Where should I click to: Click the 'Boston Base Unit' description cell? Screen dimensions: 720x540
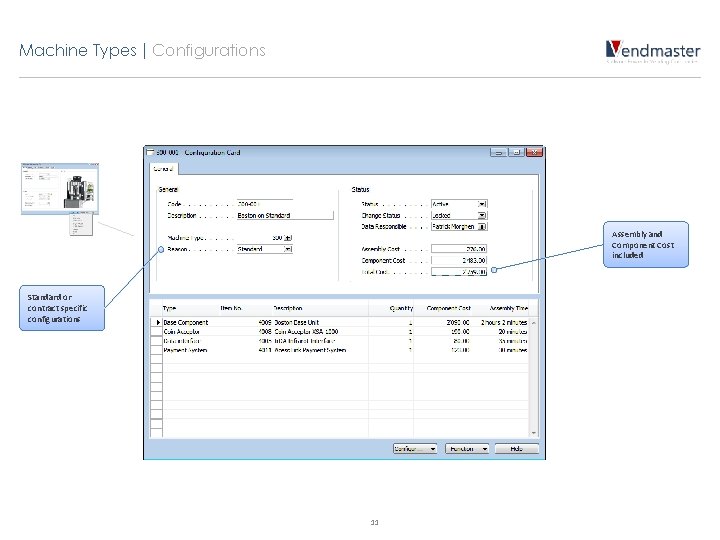[x=296, y=322]
